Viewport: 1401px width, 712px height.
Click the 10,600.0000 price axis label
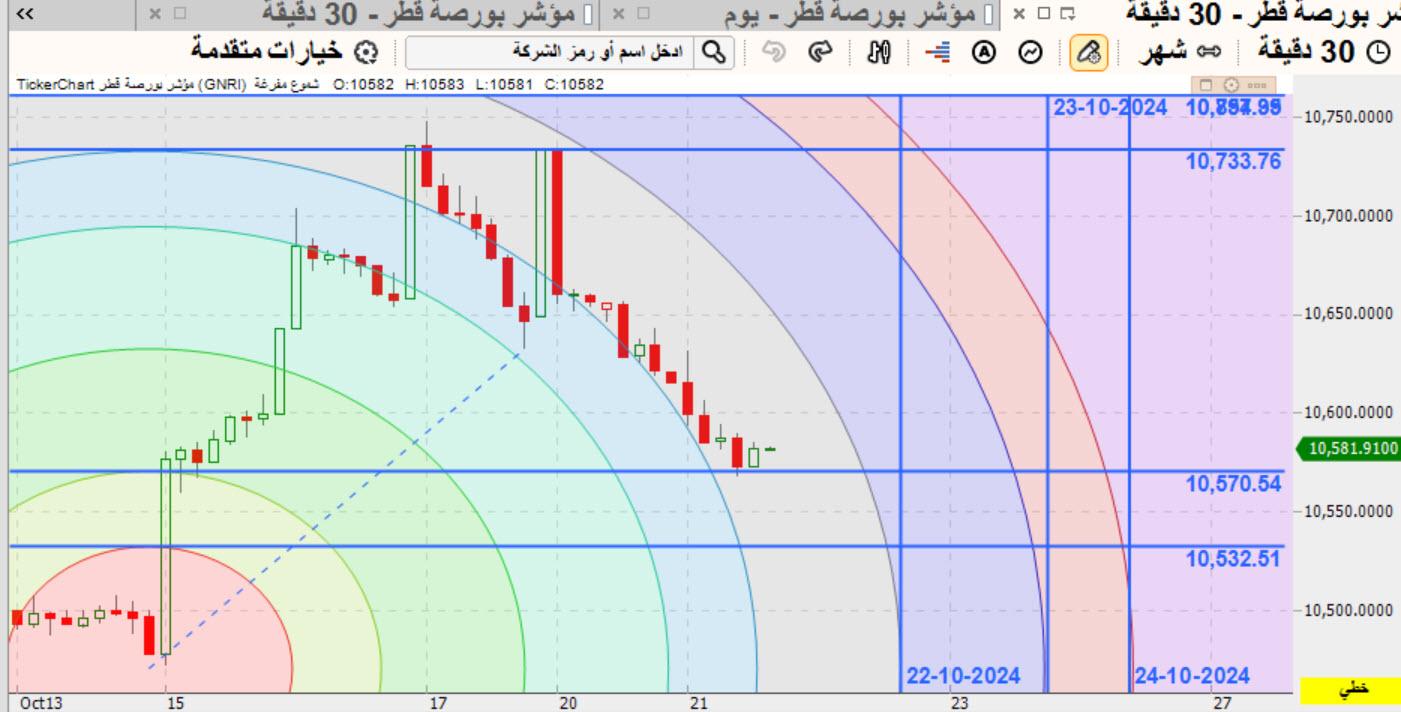(x=1350, y=412)
